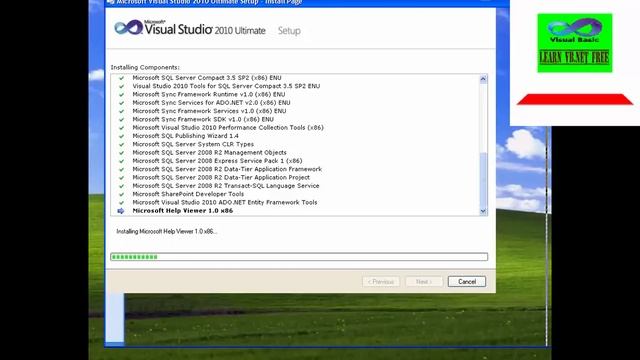Click the Cancel button

tap(467, 282)
